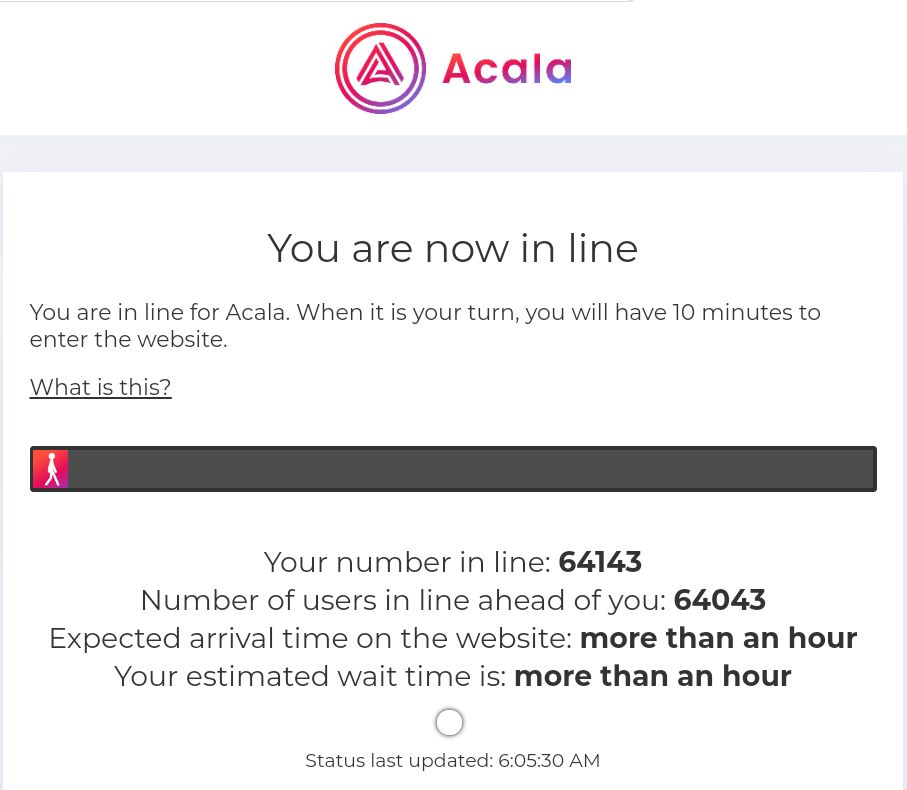Viewport: 907px width, 790px height.
Task: Click the Acala wordmark text
Action: pyautogui.click(x=506, y=69)
